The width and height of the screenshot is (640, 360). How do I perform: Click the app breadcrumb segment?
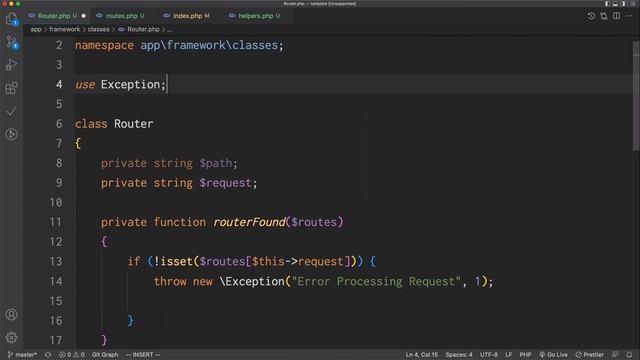36,29
